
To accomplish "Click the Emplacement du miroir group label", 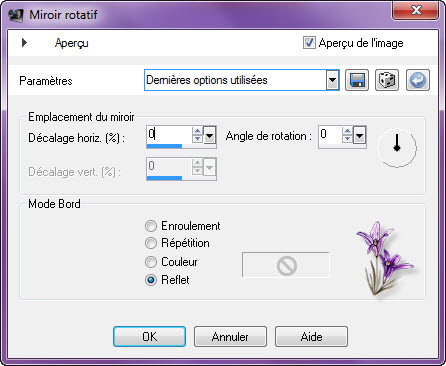I will point(81,117).
